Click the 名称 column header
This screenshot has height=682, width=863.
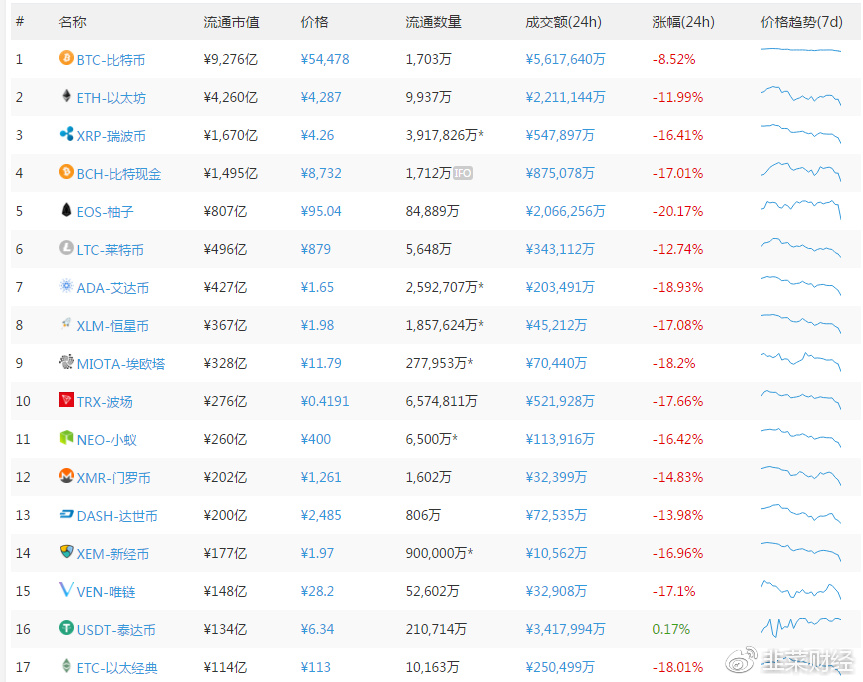(x=72, y=22)
